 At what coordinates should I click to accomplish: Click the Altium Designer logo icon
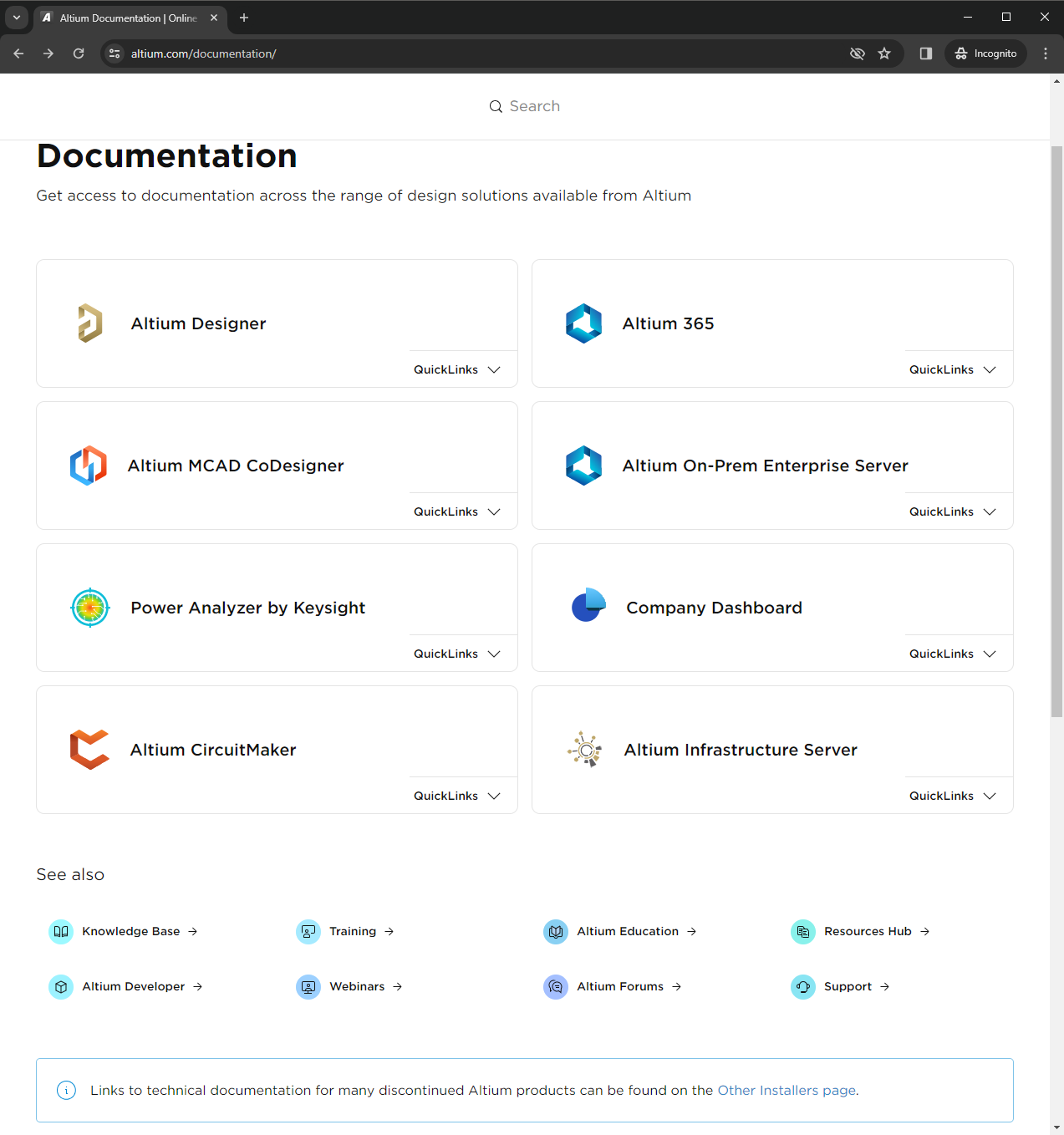(x=90, y=323)
